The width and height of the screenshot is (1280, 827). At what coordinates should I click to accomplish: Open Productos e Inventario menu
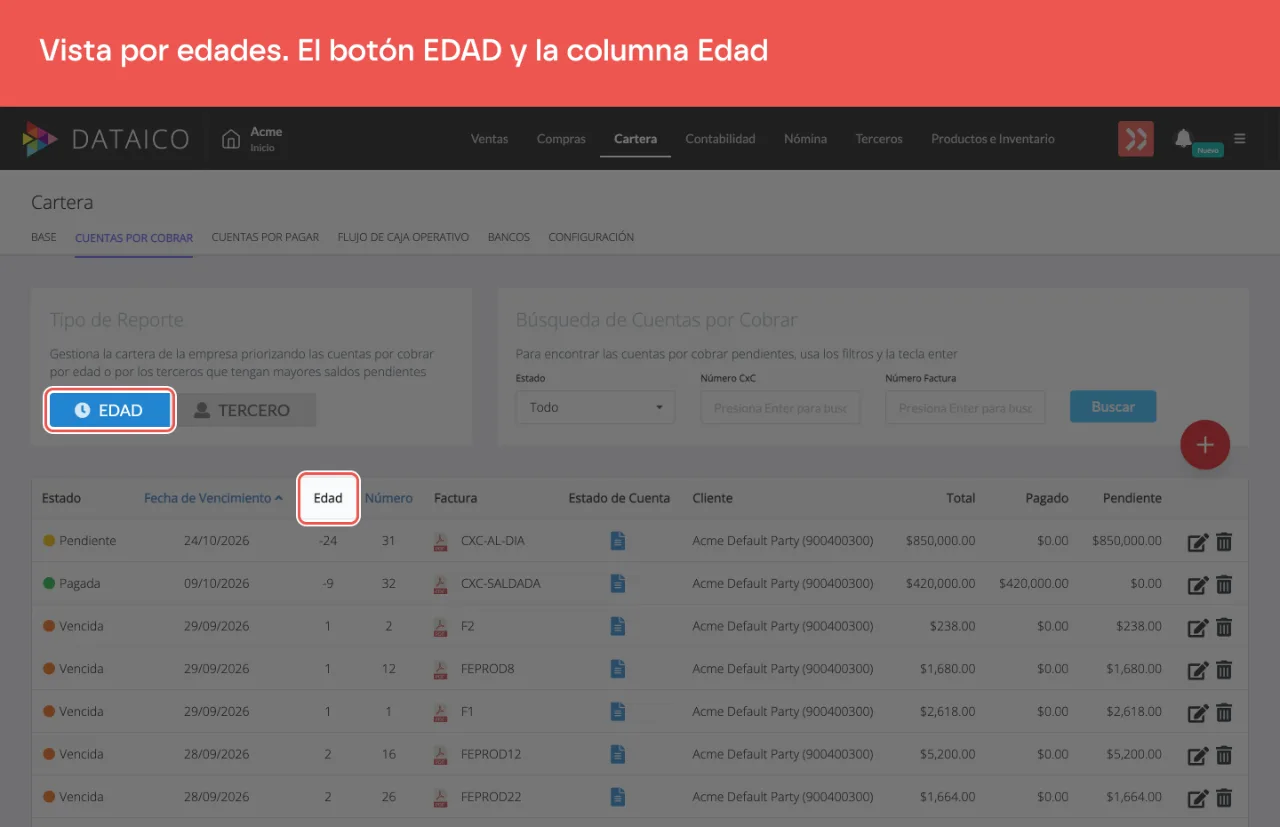[x=993, y=139]
